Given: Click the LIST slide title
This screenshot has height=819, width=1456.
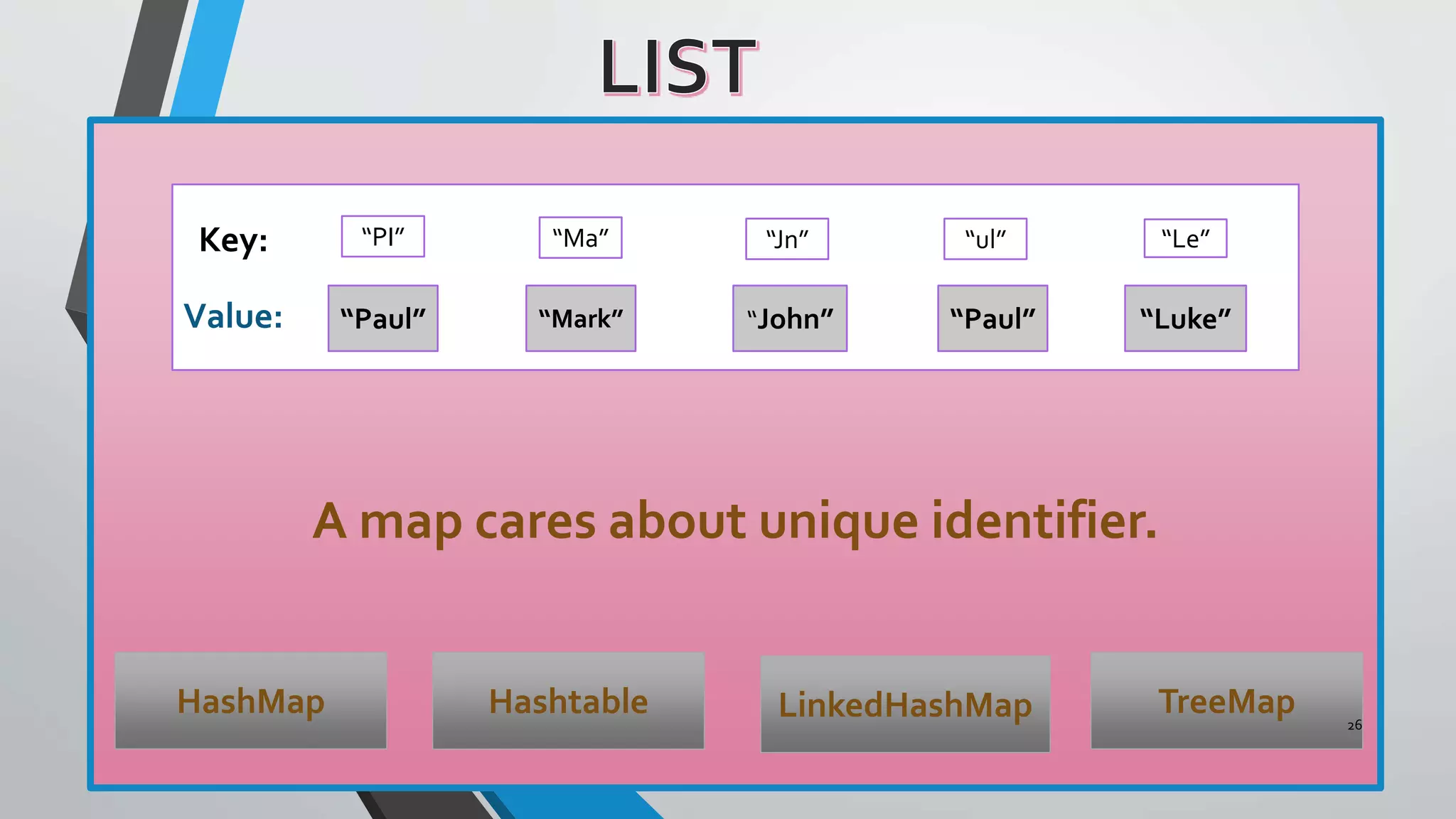Looking at the screenshot, I should click(x=678, y=68).
